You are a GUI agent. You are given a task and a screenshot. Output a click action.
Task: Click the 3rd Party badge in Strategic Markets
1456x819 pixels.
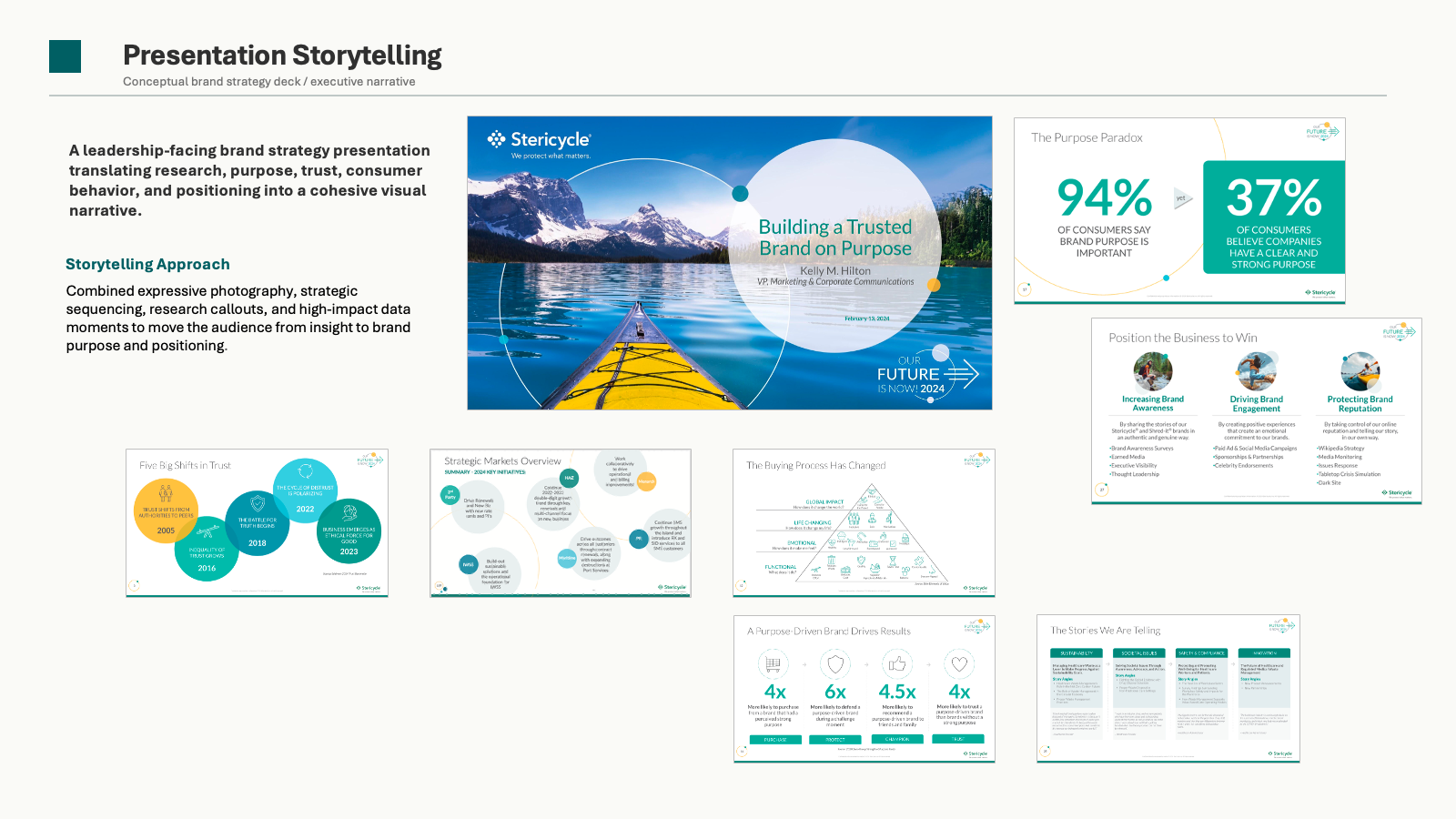(x=450, y=495)
